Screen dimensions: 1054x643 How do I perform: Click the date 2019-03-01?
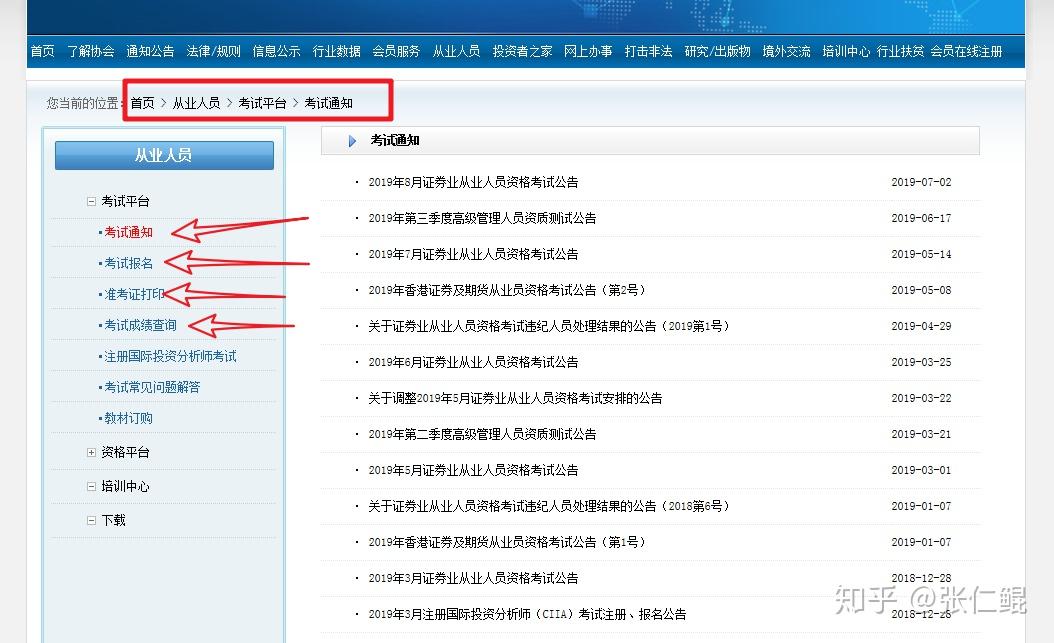point(921,470)
